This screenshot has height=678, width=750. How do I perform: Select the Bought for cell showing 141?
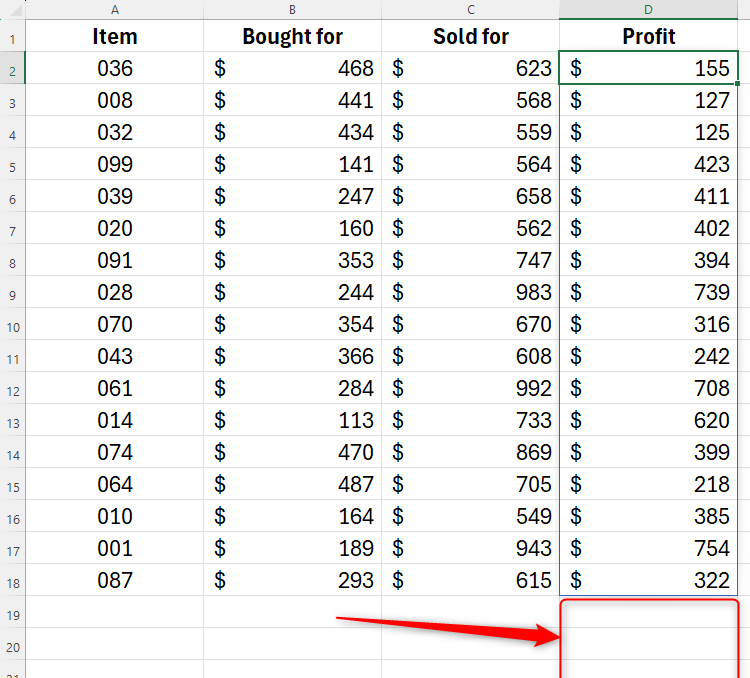[x=292, y=165]
